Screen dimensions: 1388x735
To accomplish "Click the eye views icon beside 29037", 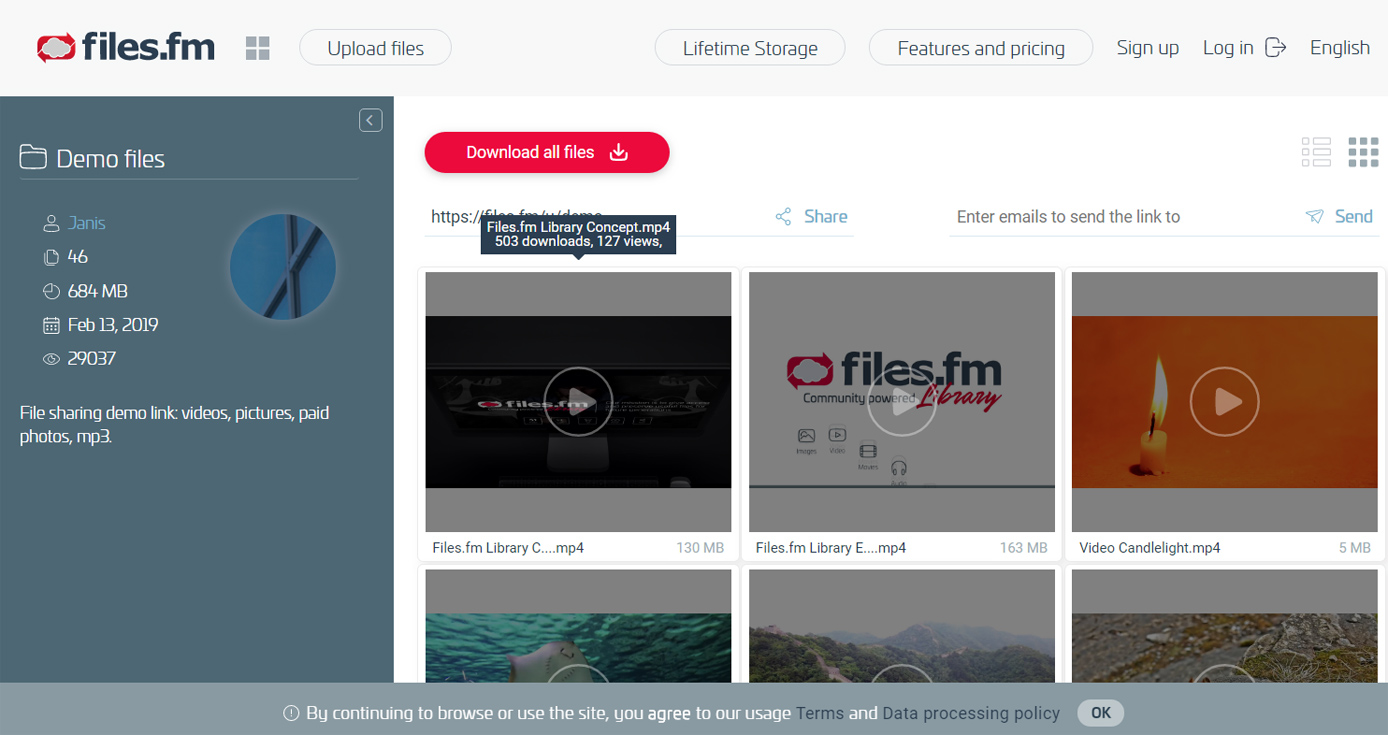I will [51, 359].
